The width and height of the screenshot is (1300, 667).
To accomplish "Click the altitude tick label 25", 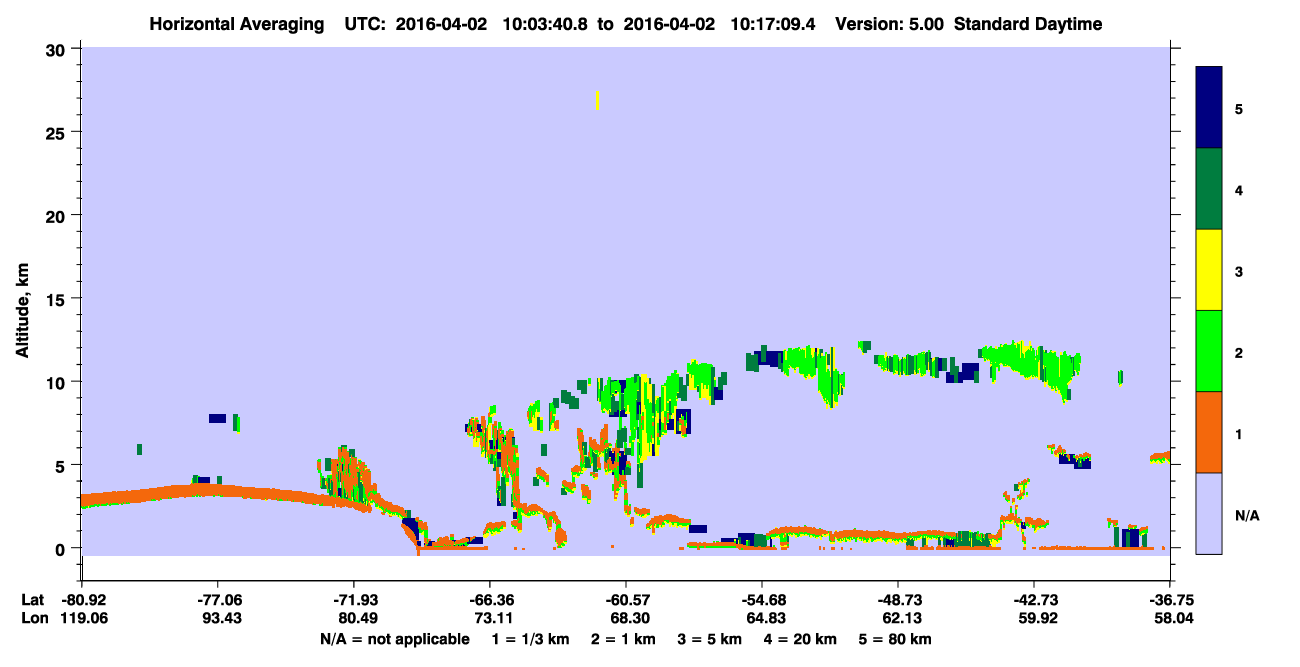I will [58, 132].
